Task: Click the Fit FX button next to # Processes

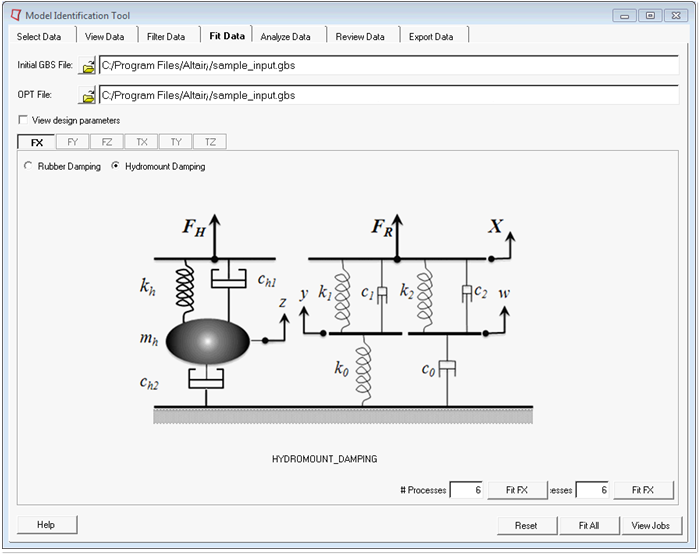Action: (517, 490)
